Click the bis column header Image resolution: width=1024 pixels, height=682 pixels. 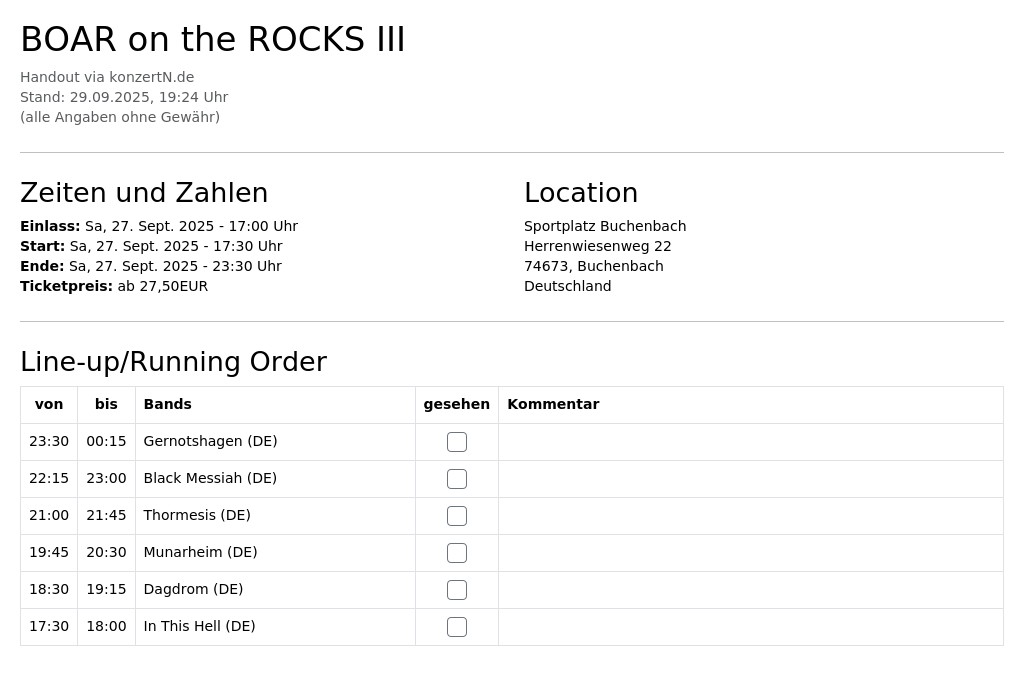[106, 404]
